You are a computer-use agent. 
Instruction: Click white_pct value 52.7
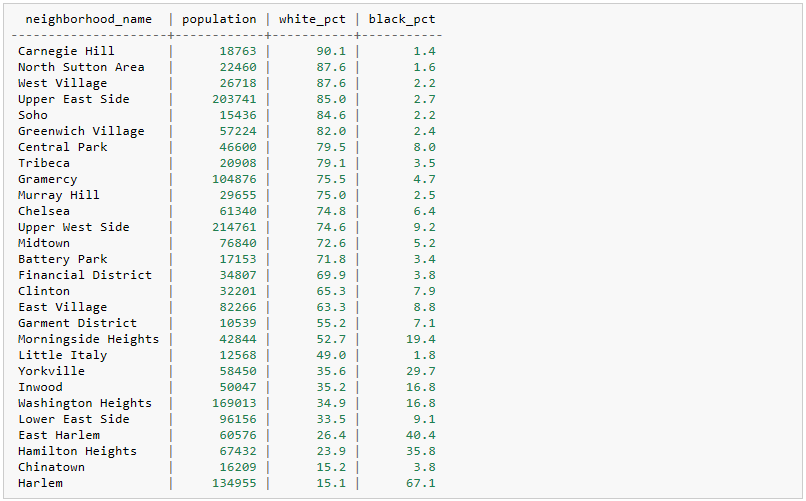(331, 339)
